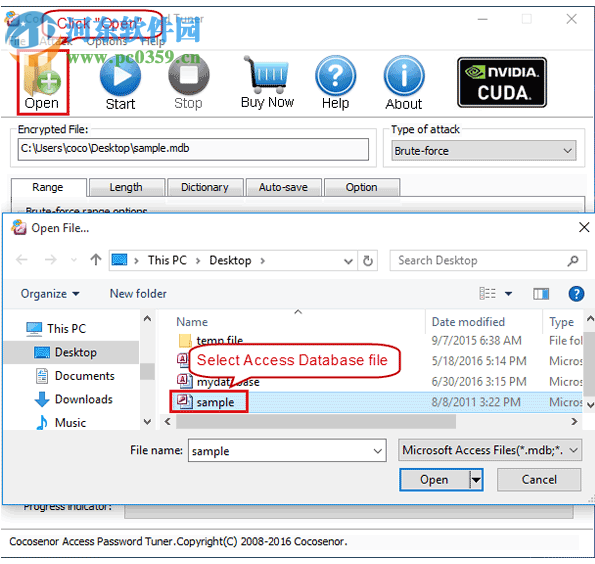Start the password attack
This screenshot has width=595, height=564.
(x=120, y=83)
